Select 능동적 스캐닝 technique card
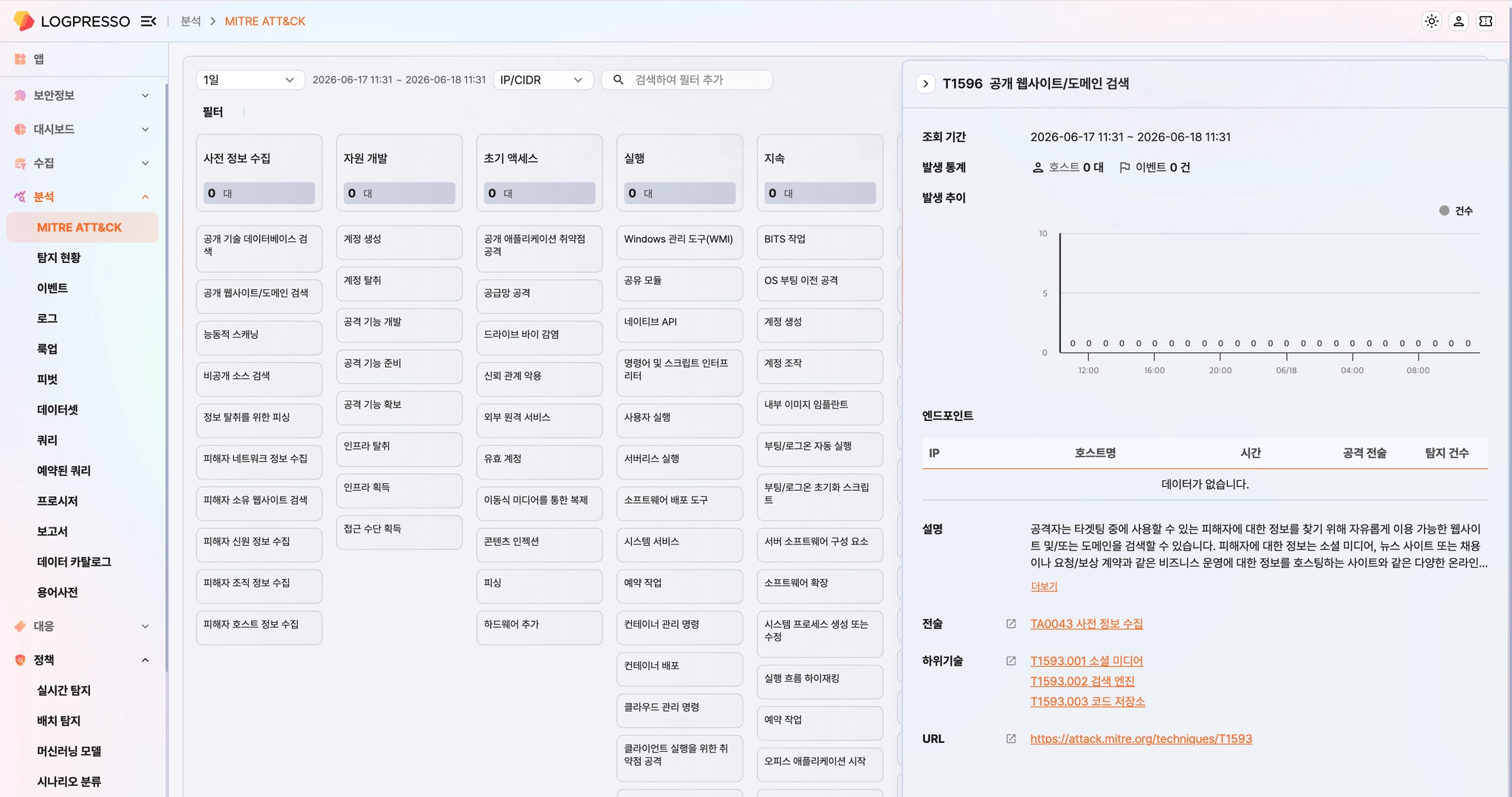The height and width of the screenshot is (797, 1512). (259, 338)
